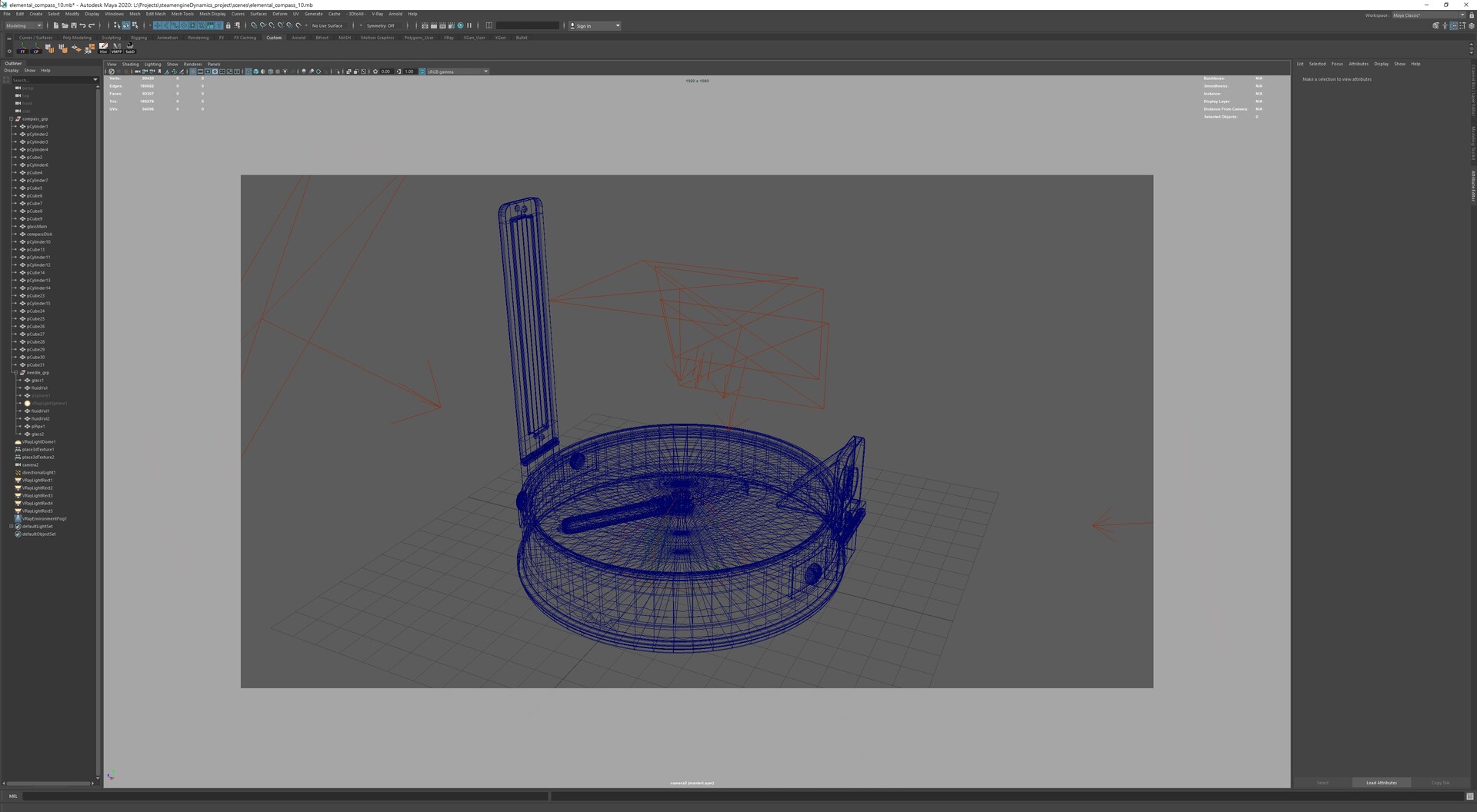Toggle the viewport film gate icon
This screenshot has width=1477, height=812.
pyautogui.click(x=200, y=72)
